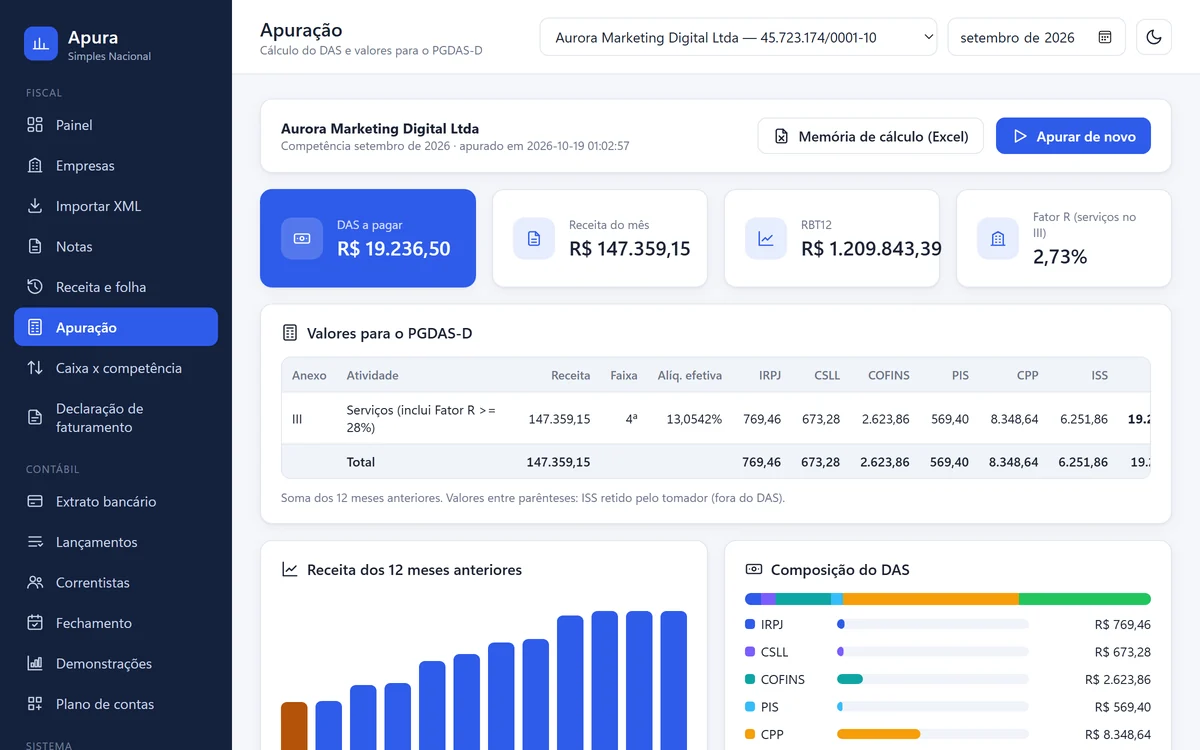The width and height of the screenshot is (1200, 750).
Task: Click the Fator R building icon
Action: point(998,239)
